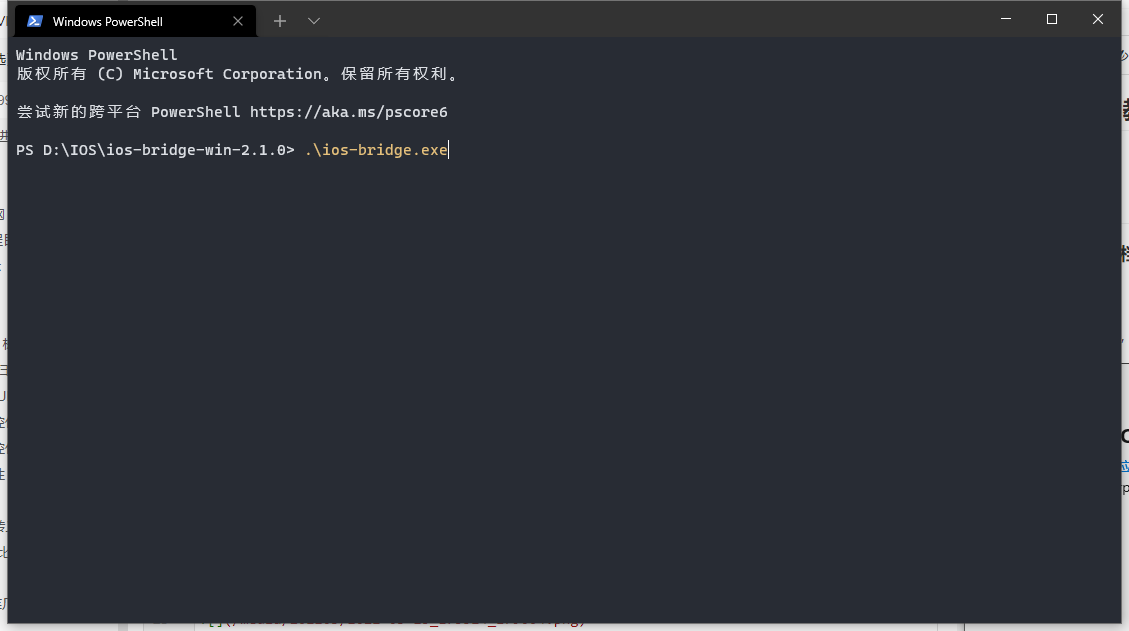Expand the new tab profile dropdown

(x=314, y=22)
